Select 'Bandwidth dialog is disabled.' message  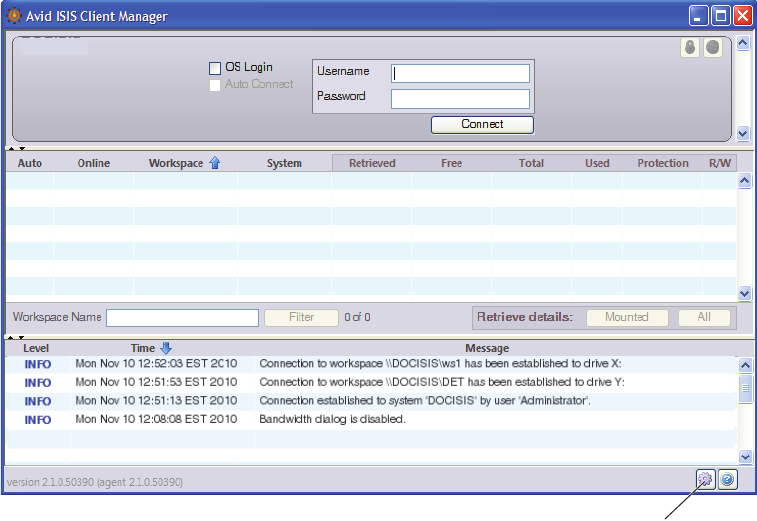click(332, 419)
